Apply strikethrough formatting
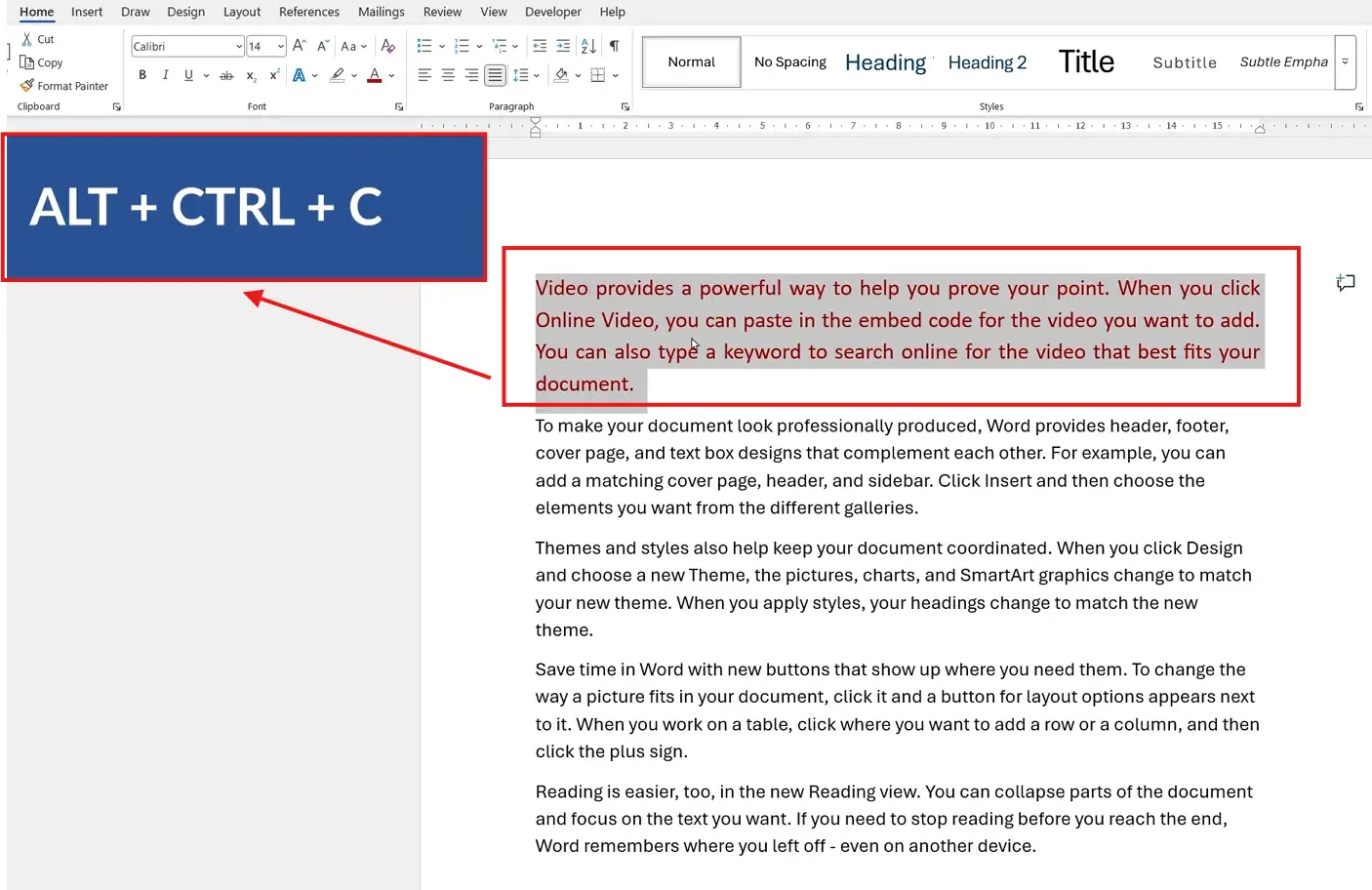This screenshot has height=890, width=1372. [x=226, y=75]
